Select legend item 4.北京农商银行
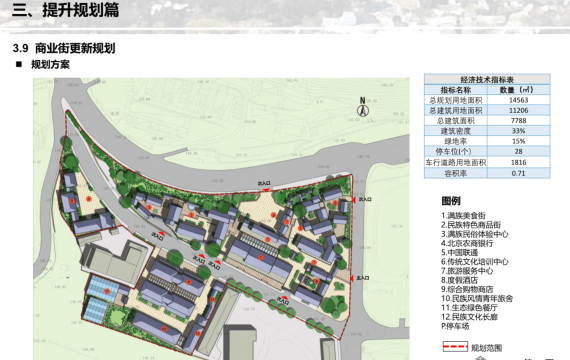 (467, 243)
